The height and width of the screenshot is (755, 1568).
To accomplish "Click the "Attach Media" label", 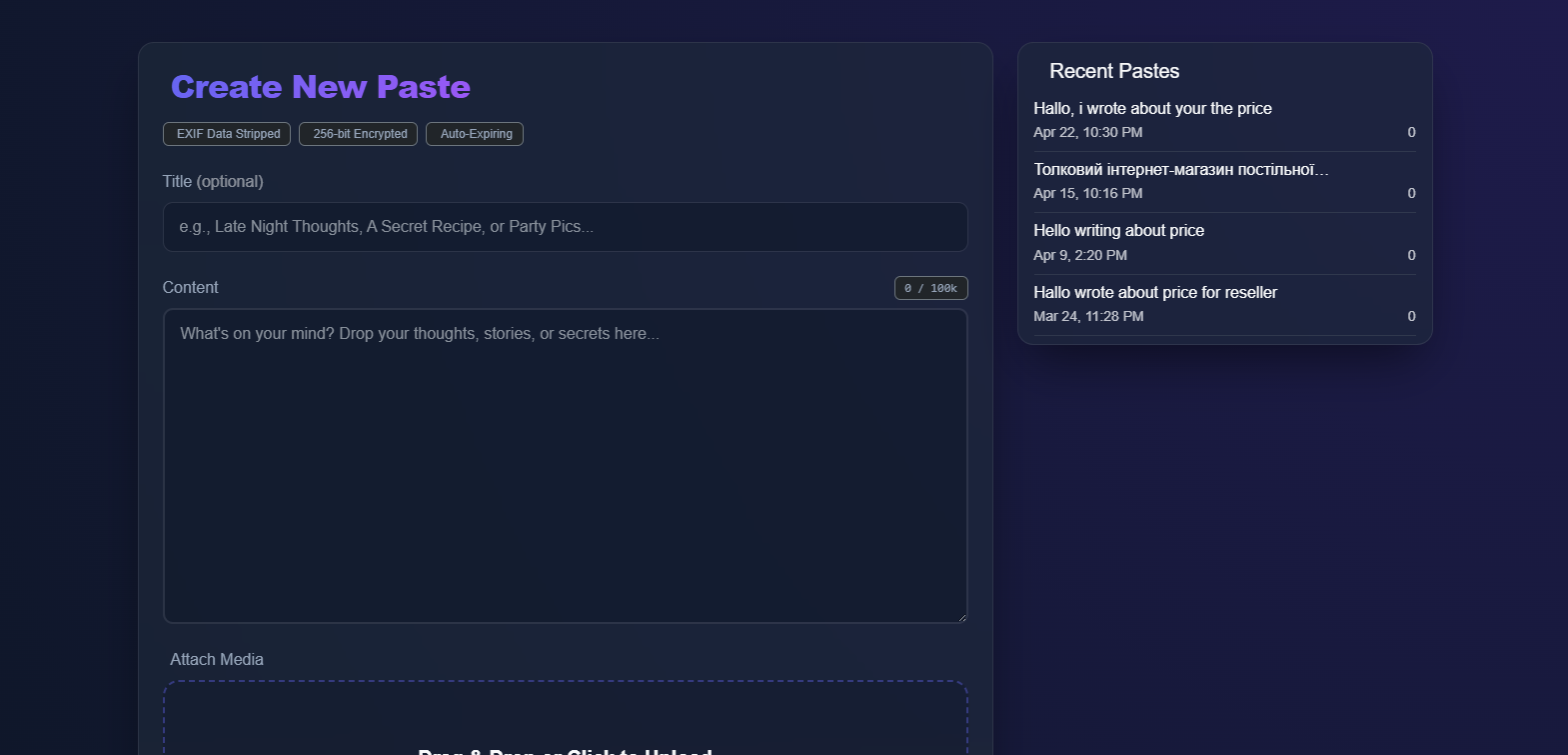I will click(217, 659).
